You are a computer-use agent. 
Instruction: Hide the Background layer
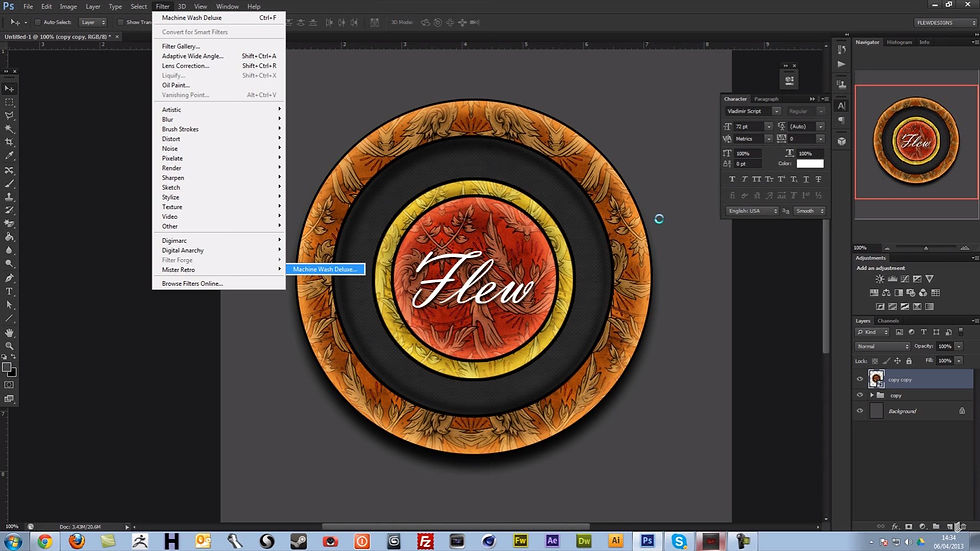(x=860, y=411)
